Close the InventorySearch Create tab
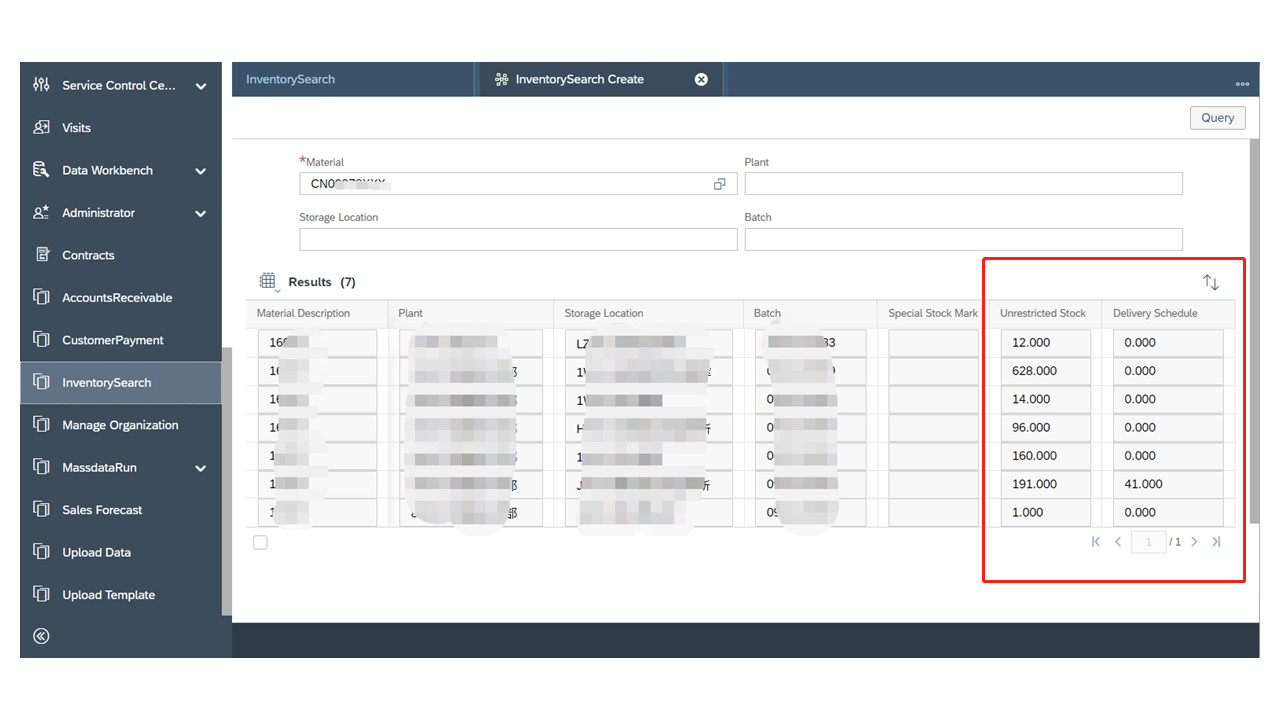Viewport: 1280px width, 720px height. [x=701, y=79]
